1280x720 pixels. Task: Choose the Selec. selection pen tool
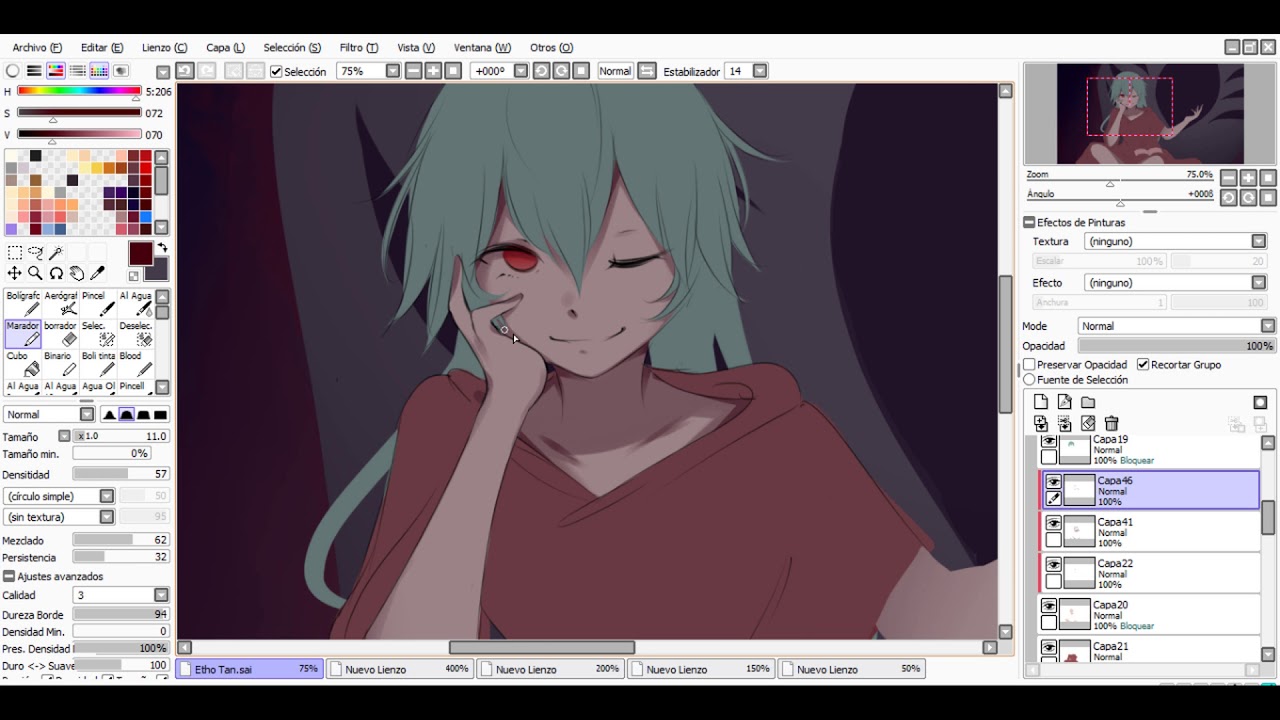pos(98,333)
